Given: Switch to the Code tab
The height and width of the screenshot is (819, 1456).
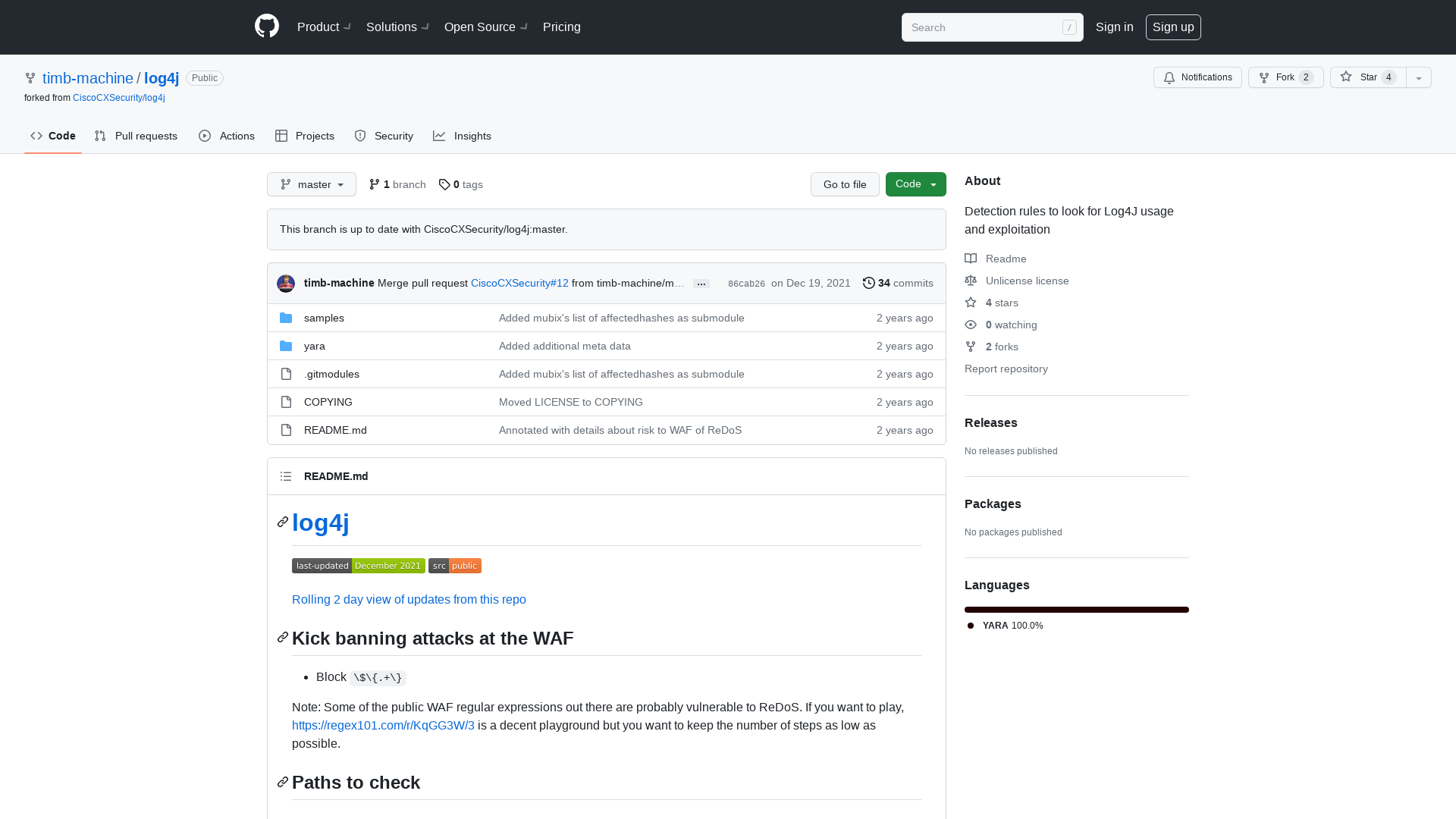Looking at the screenshot, I should (53, 136).
